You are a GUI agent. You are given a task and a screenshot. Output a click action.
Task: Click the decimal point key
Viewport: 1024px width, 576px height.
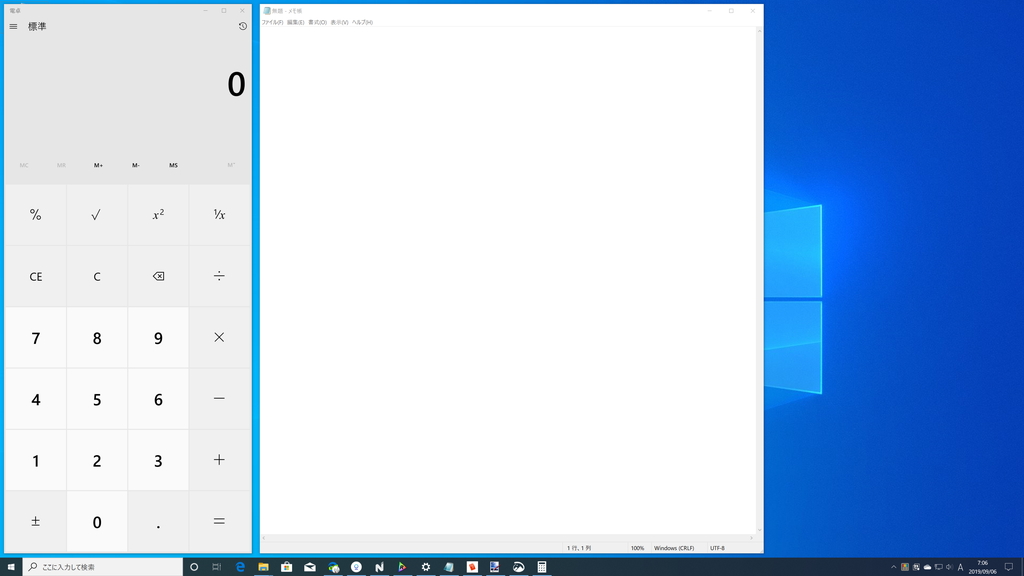point(158,522)
